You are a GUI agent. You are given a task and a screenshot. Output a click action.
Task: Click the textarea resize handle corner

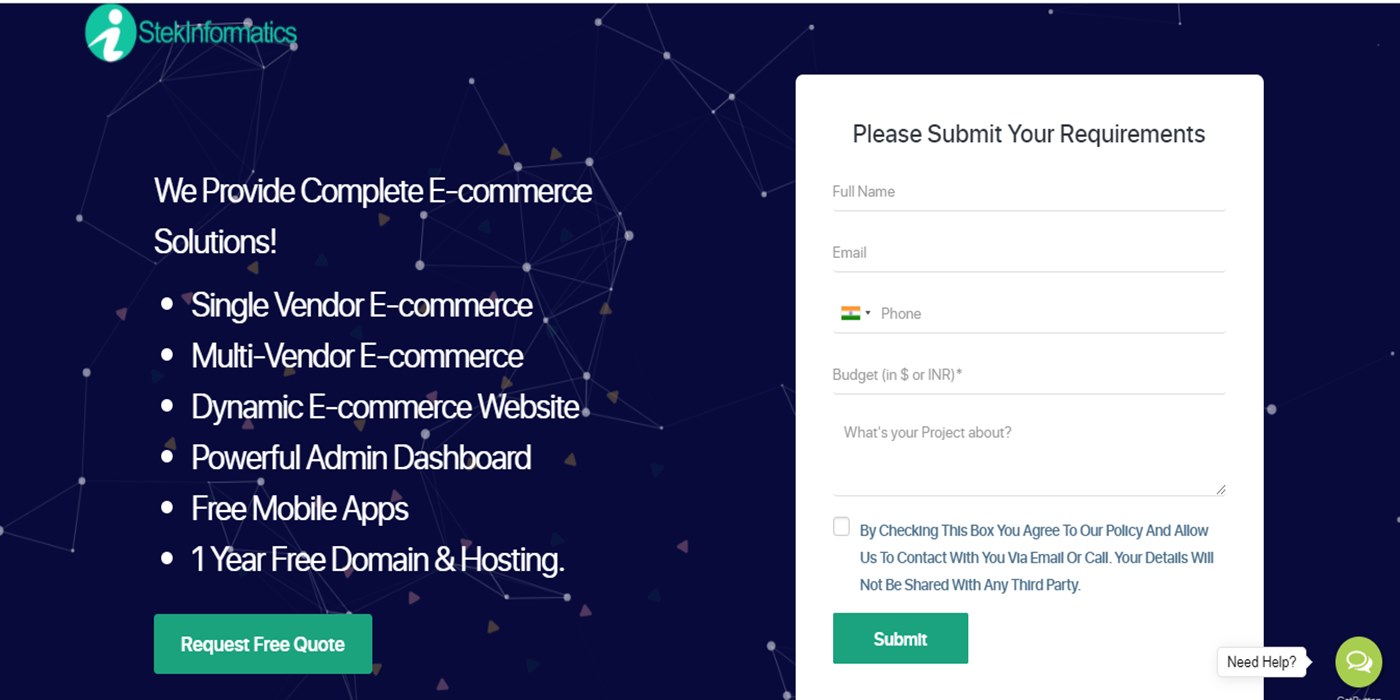1220,490
